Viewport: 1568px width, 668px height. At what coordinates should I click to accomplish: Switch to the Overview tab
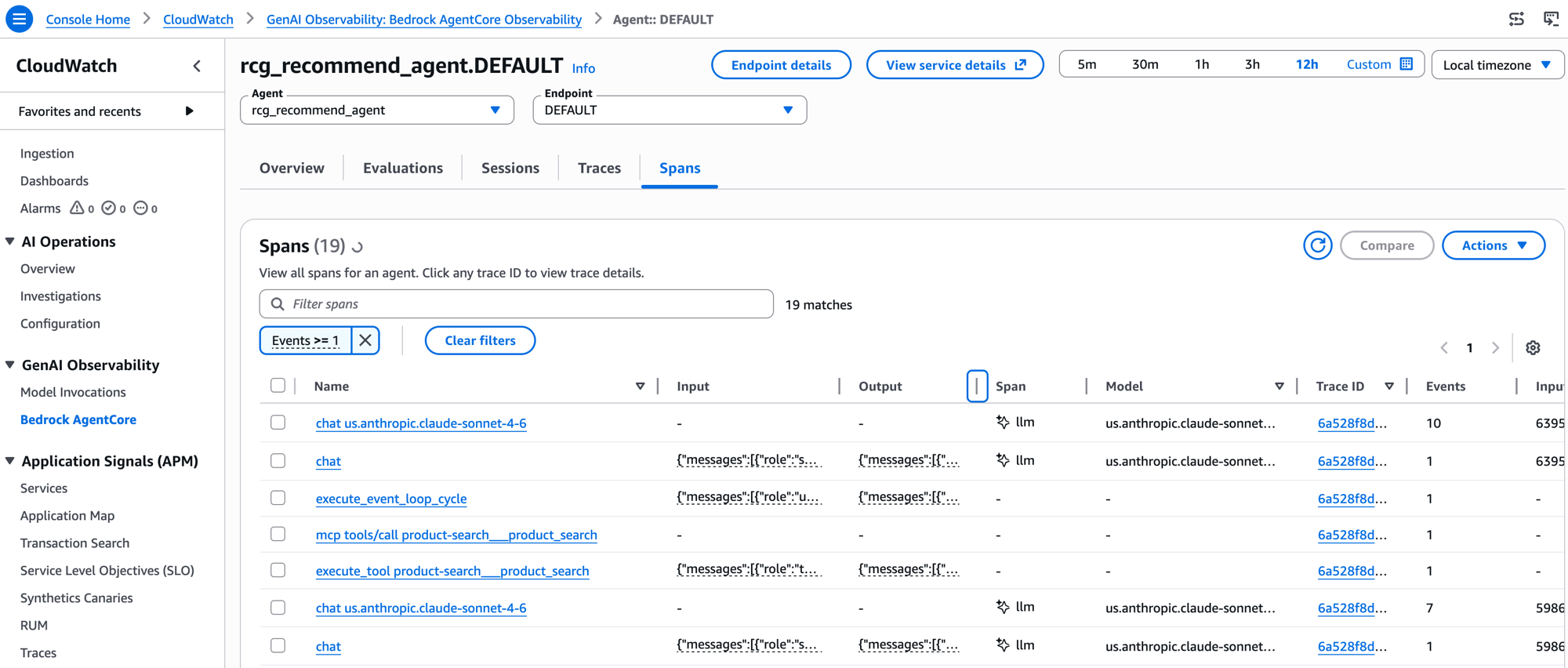[x=292, y=168]
